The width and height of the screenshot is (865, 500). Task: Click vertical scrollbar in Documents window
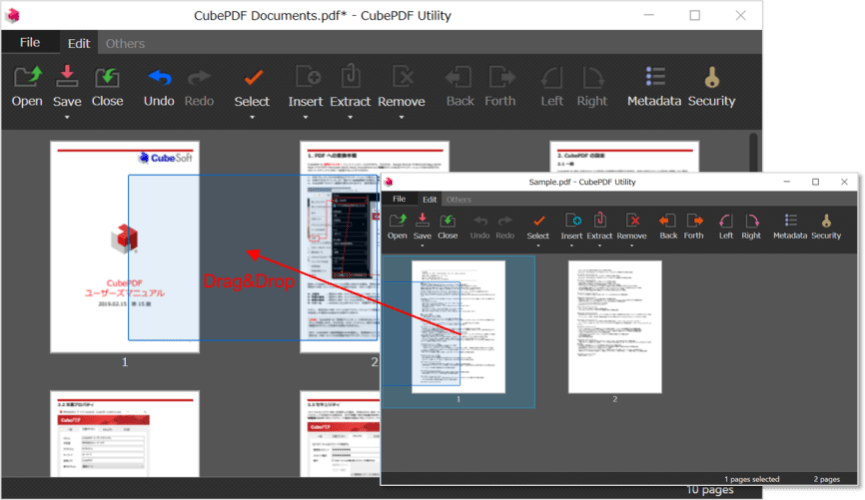coord(754,153)
